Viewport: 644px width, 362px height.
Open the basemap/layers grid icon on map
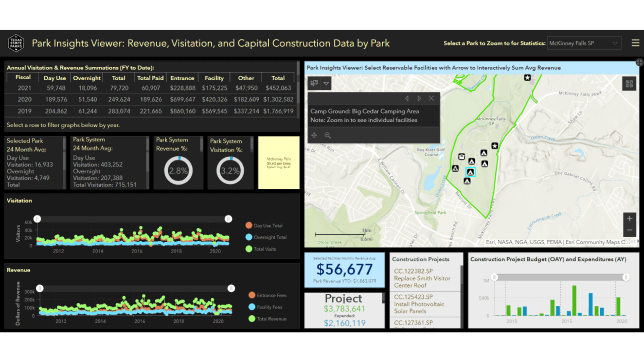click(x=629, y=84)
